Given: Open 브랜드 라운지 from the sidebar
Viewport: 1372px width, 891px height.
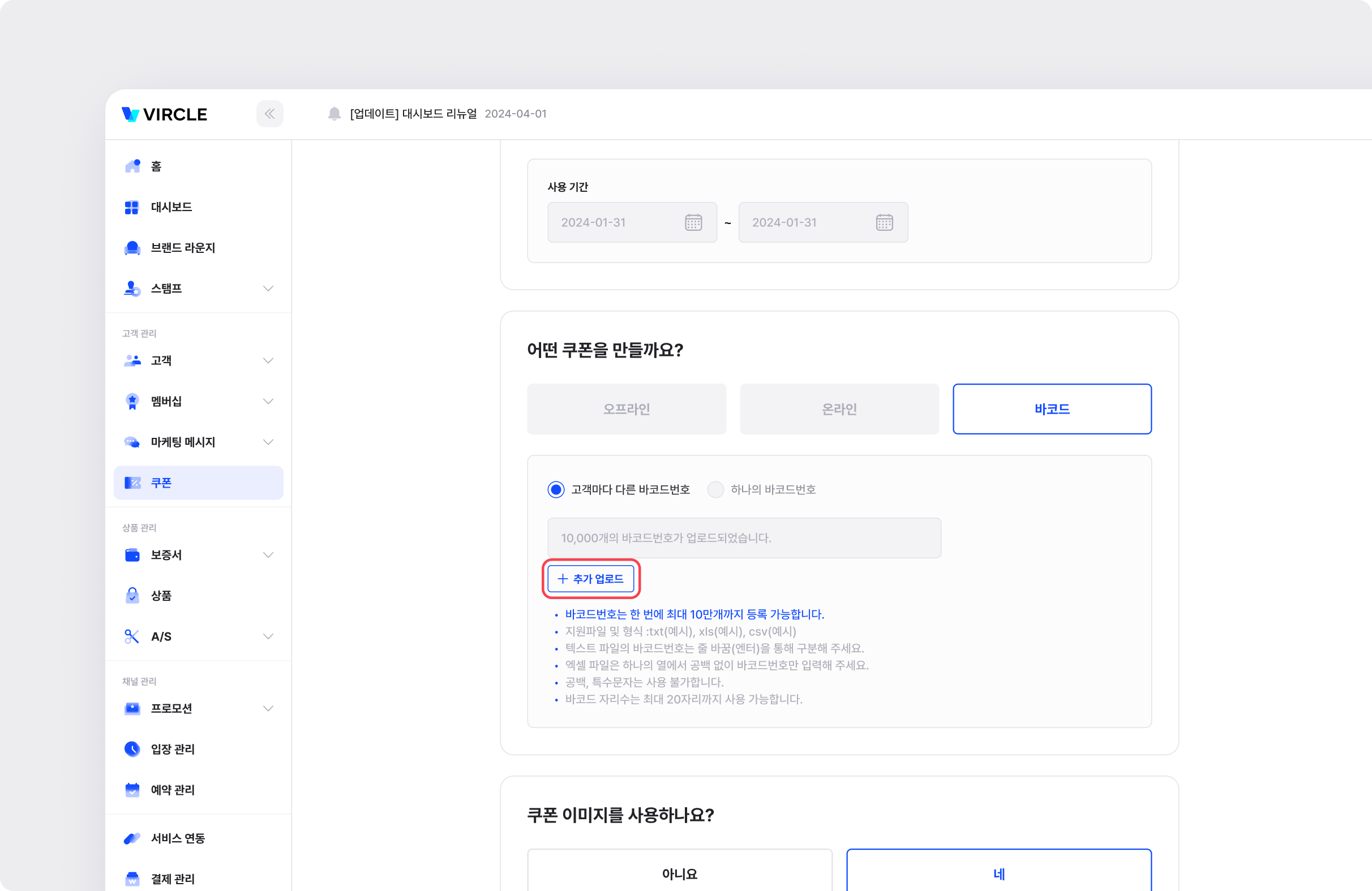Looking at the screenshot, I should [182, 248].
